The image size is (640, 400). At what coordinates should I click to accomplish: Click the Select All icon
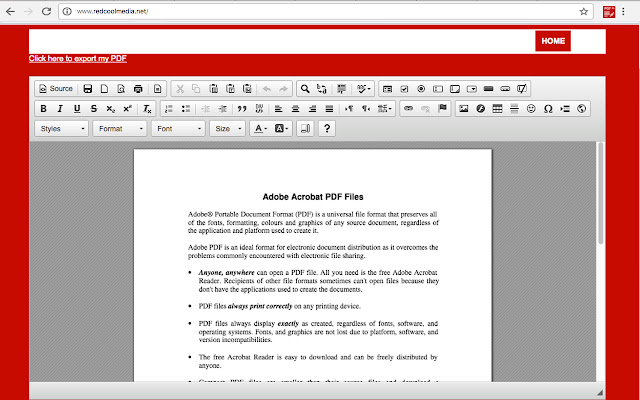[x=342, y=89]
